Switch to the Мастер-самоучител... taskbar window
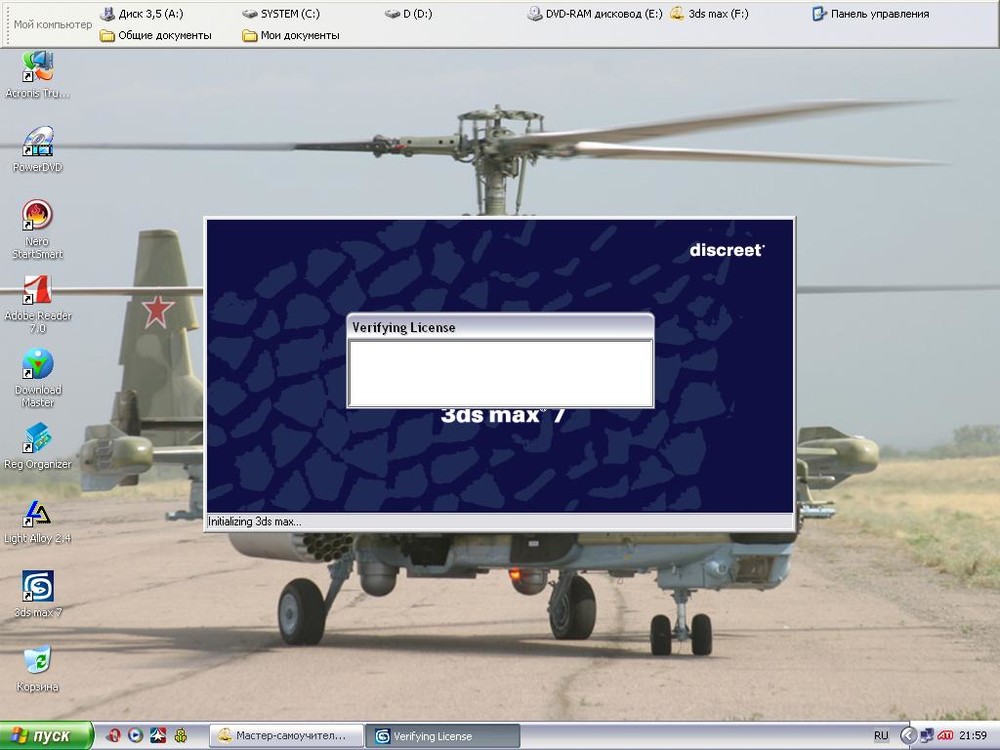Viewport: 1000px width, 750px height. point(286,736)
